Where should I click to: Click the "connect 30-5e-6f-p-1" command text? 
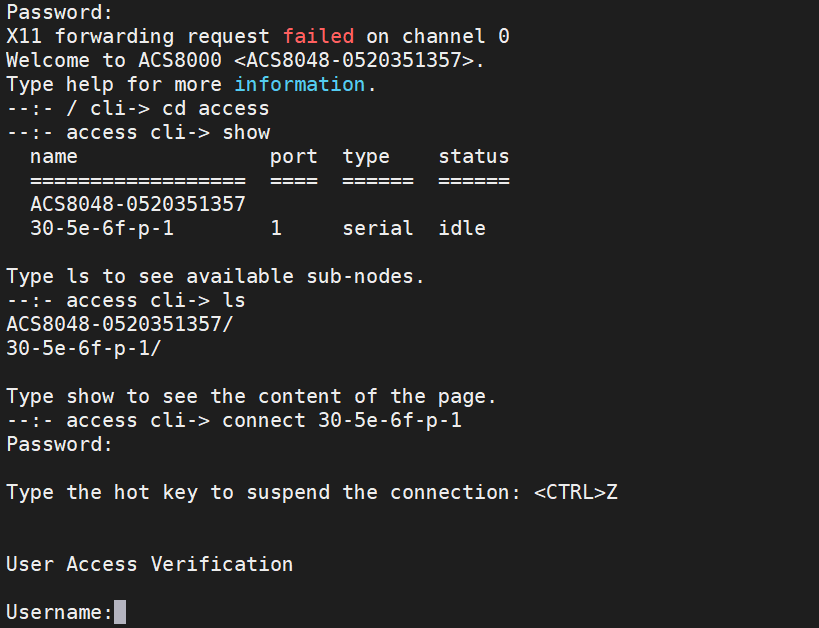coord(342,420)
